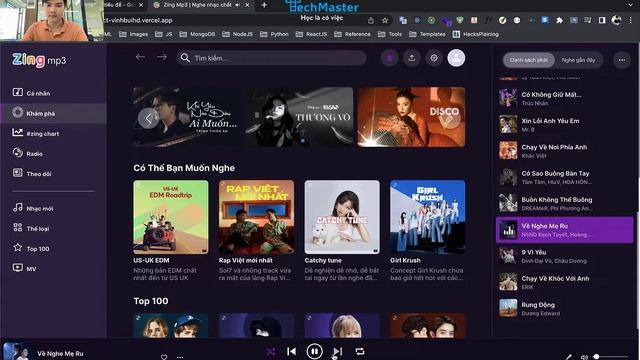This screenshot has height=360, width=640.
Task: Play Rung Động in queue
Action: (564, 309)
